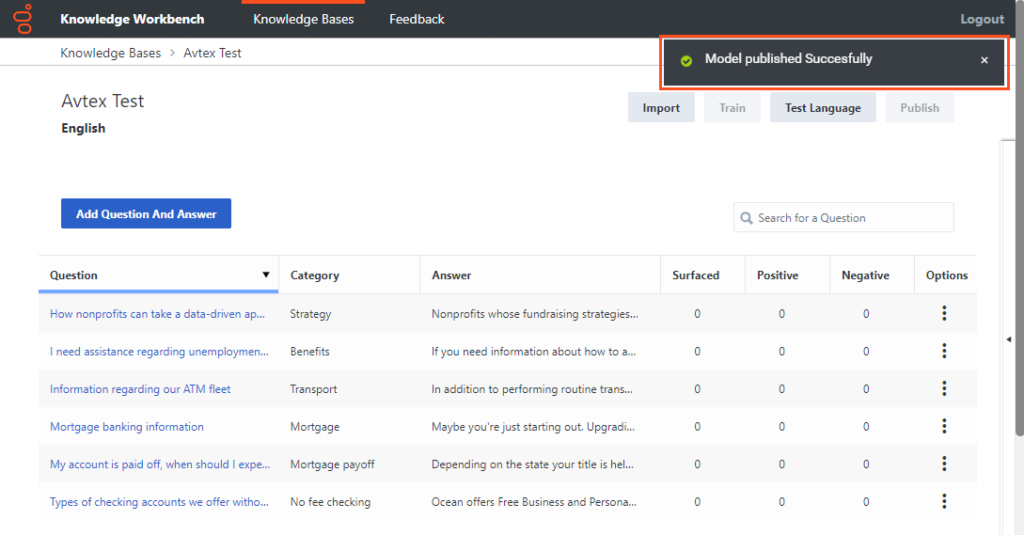Click the answer starting Ocean offers Free
The height and width of the screenshot is (535, 1024).
point(534,502)
